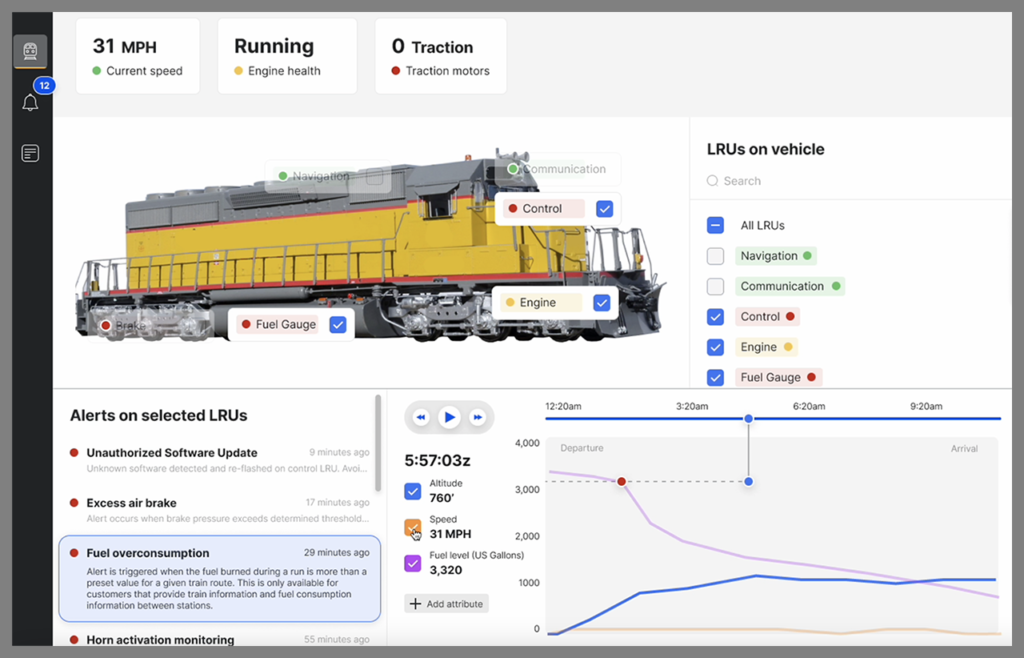
Task: Click the rewind playback button
Action: pos(421,417)
